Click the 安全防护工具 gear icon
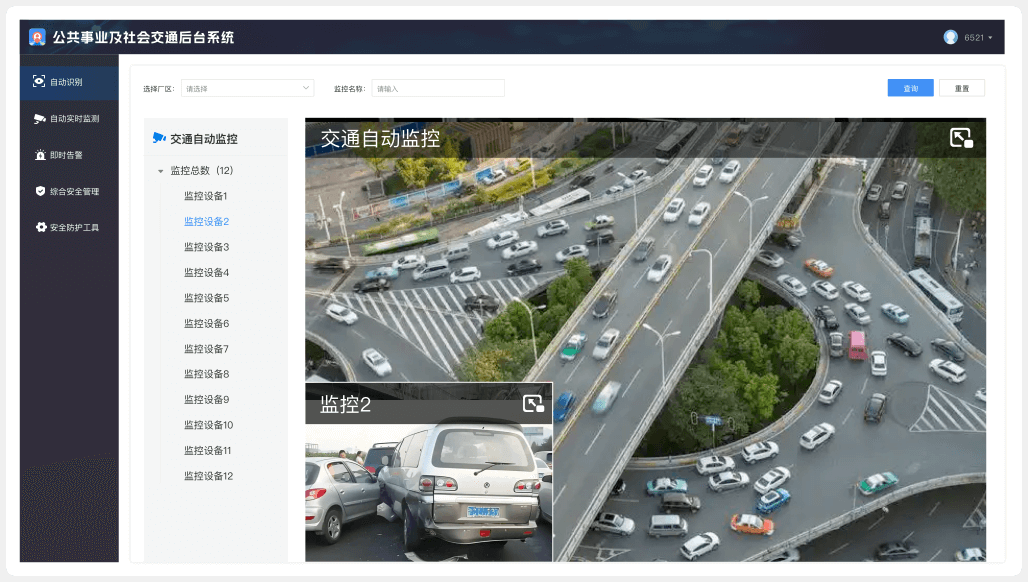Screen dimensions: 1028x582 [x=41, y=227]
